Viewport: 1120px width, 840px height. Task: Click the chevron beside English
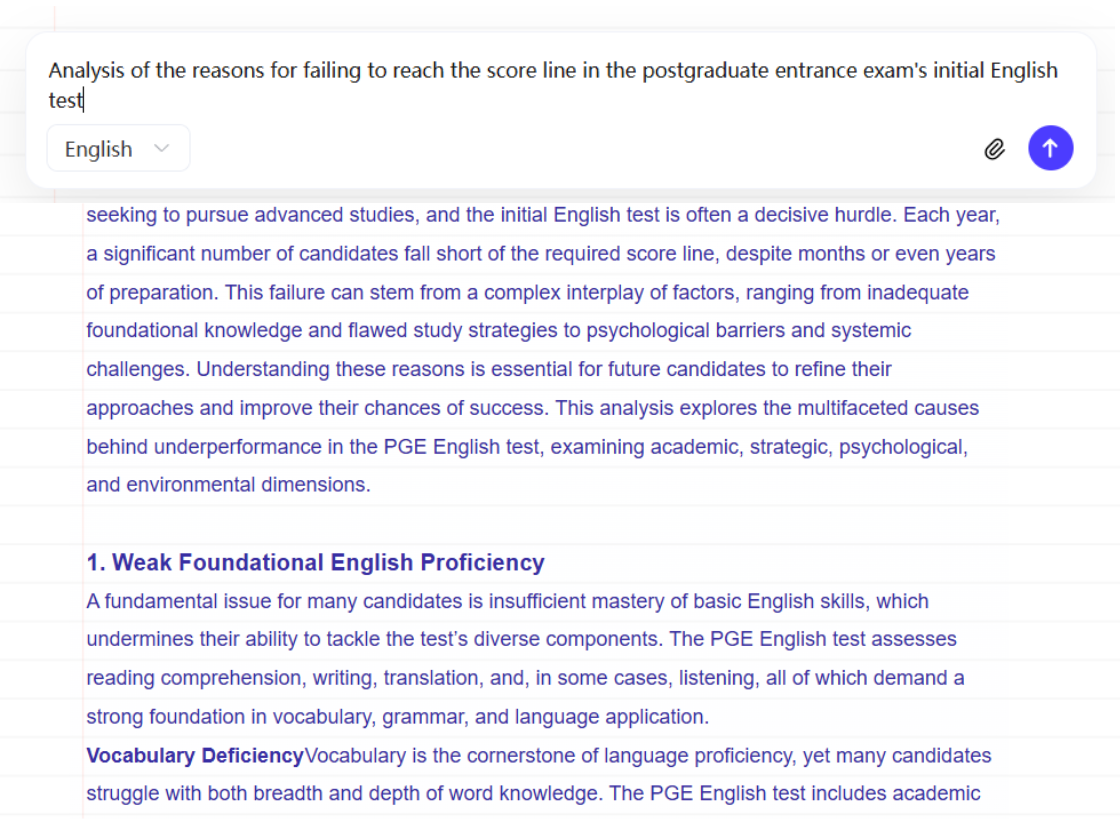[161, 148]
